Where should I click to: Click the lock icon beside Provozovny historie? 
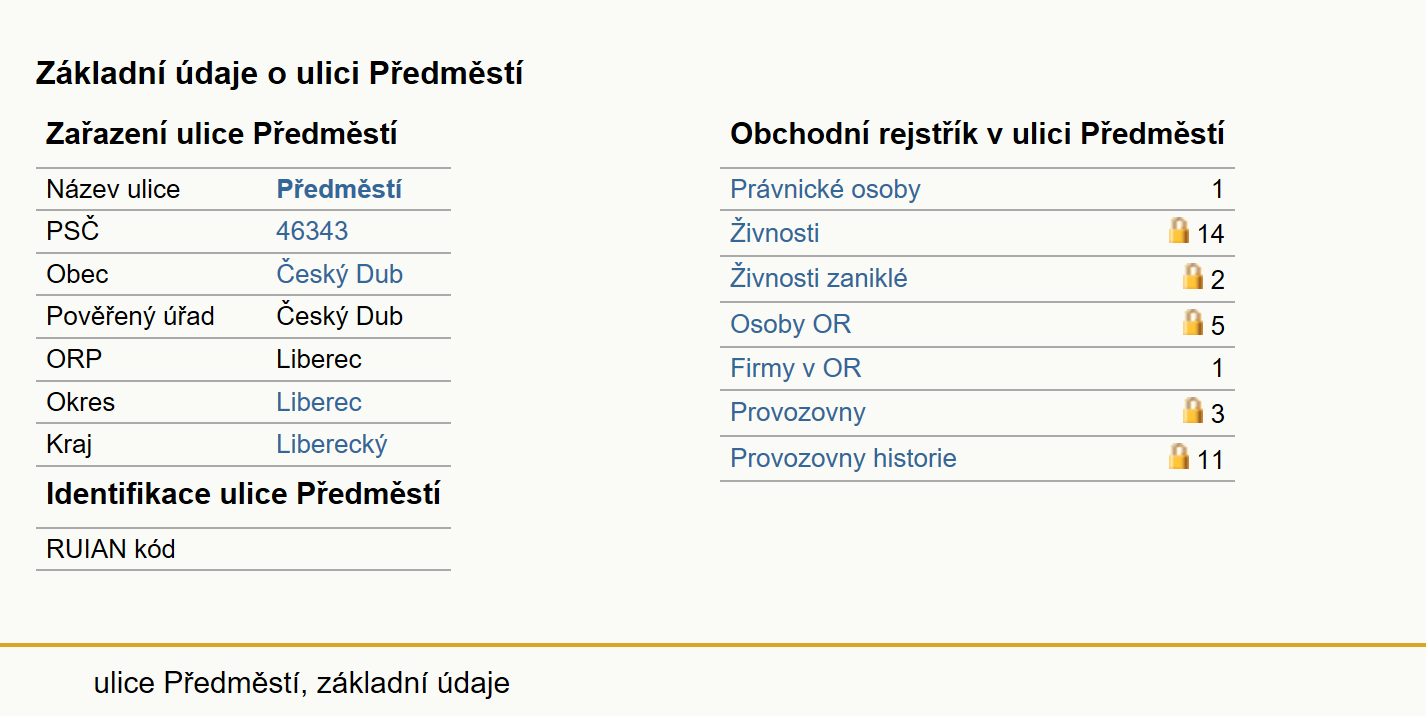click(x=1179, y=456)
